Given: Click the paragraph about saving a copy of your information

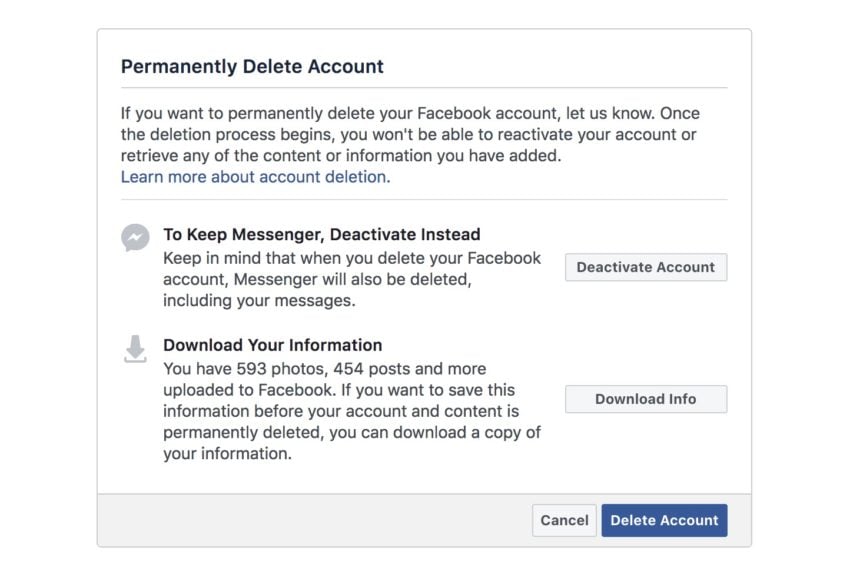Looking at the screenshot, I should coord(352,411).
